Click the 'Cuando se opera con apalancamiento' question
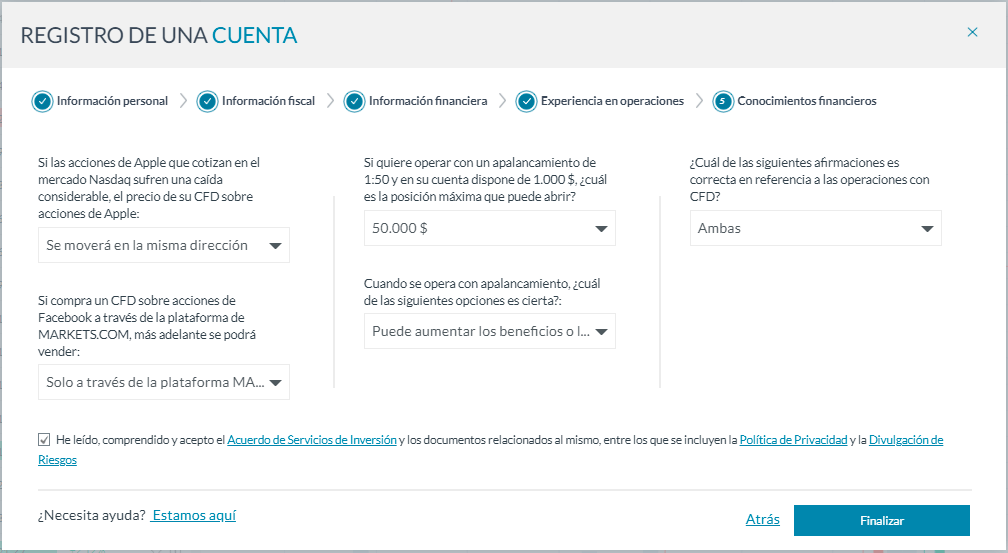This screenshot has height=553, width=1008. pyautogui.click(x=482, y=292)
